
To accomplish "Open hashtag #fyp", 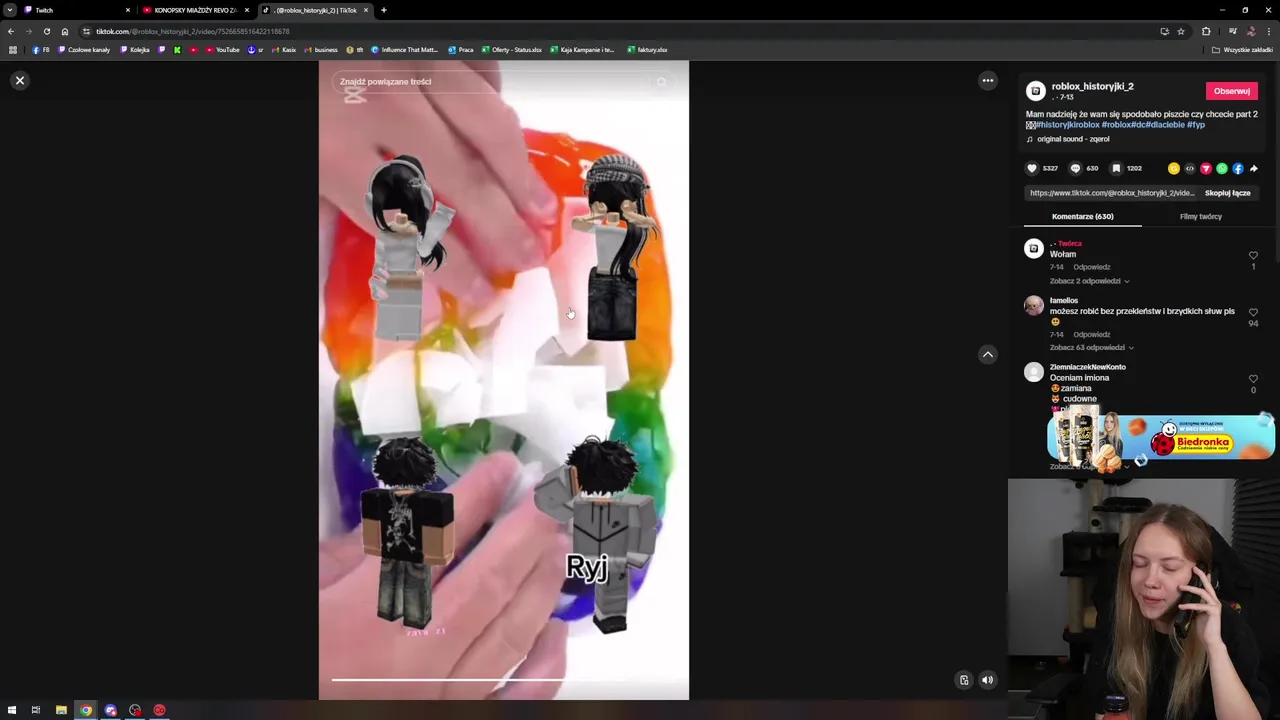I will [x=1195, y=125].
